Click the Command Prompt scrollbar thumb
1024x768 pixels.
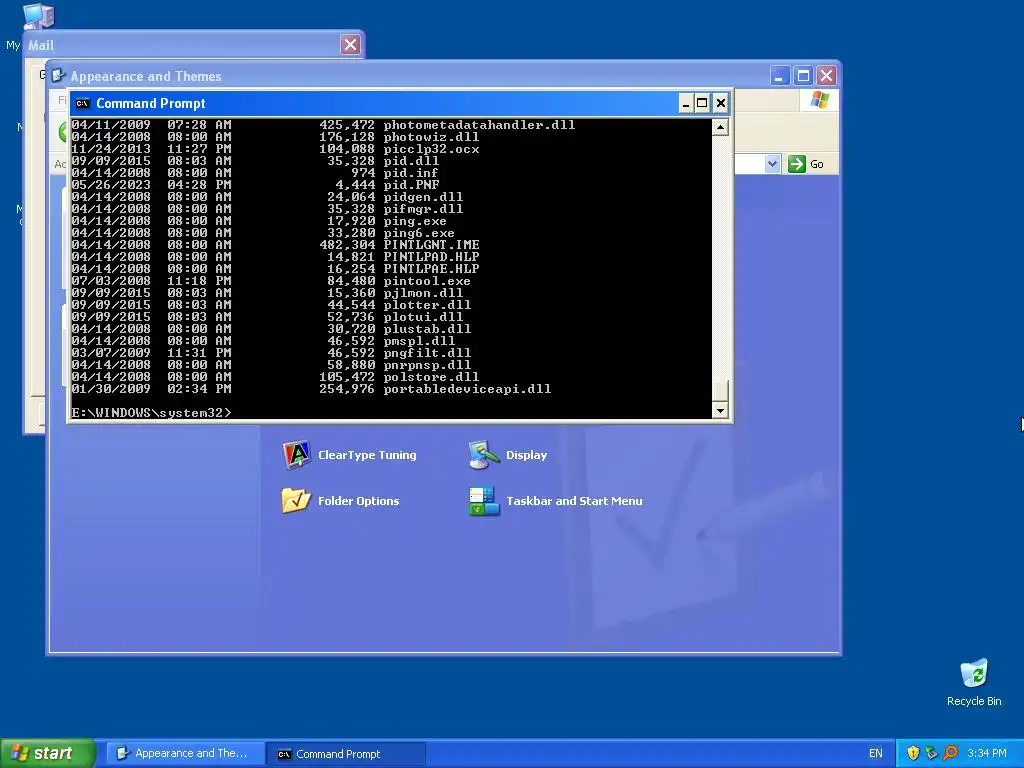[720, 391]
